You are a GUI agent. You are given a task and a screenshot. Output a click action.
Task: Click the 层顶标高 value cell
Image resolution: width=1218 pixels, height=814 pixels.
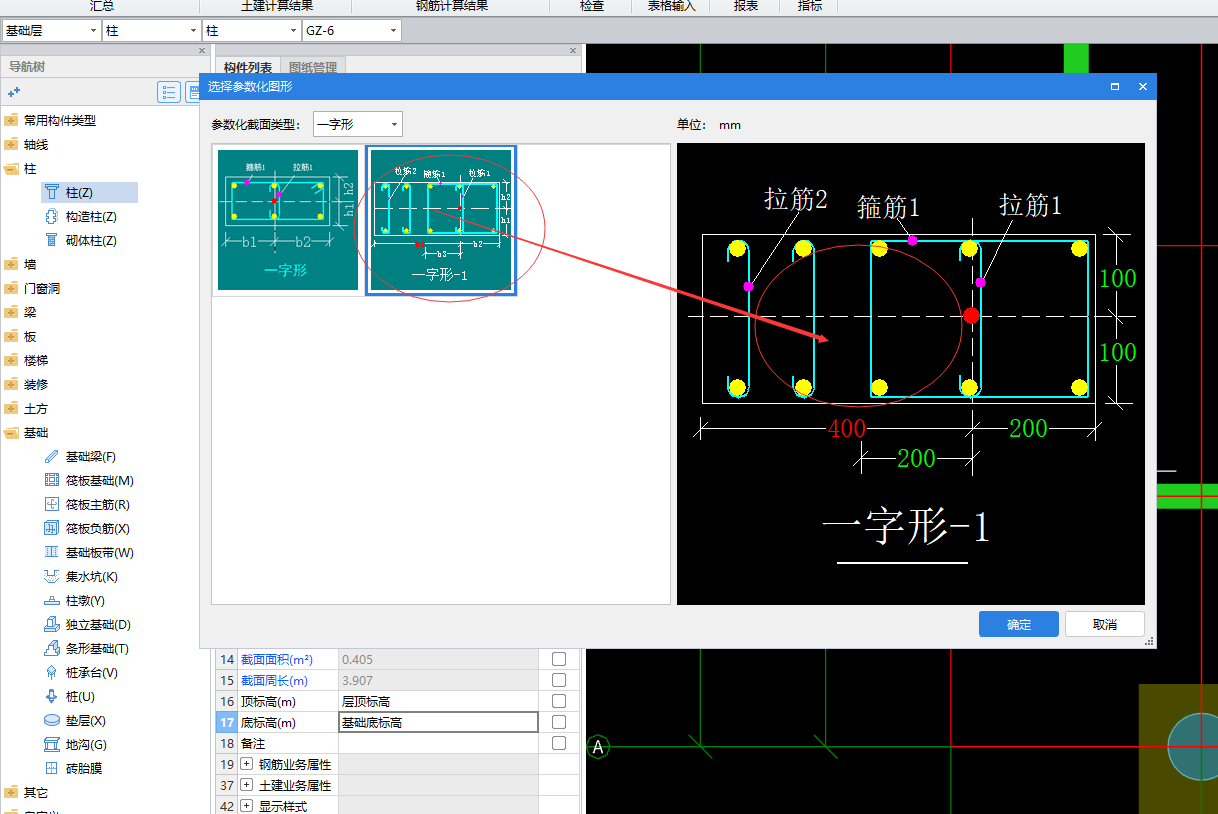click(x=438, y=701)
